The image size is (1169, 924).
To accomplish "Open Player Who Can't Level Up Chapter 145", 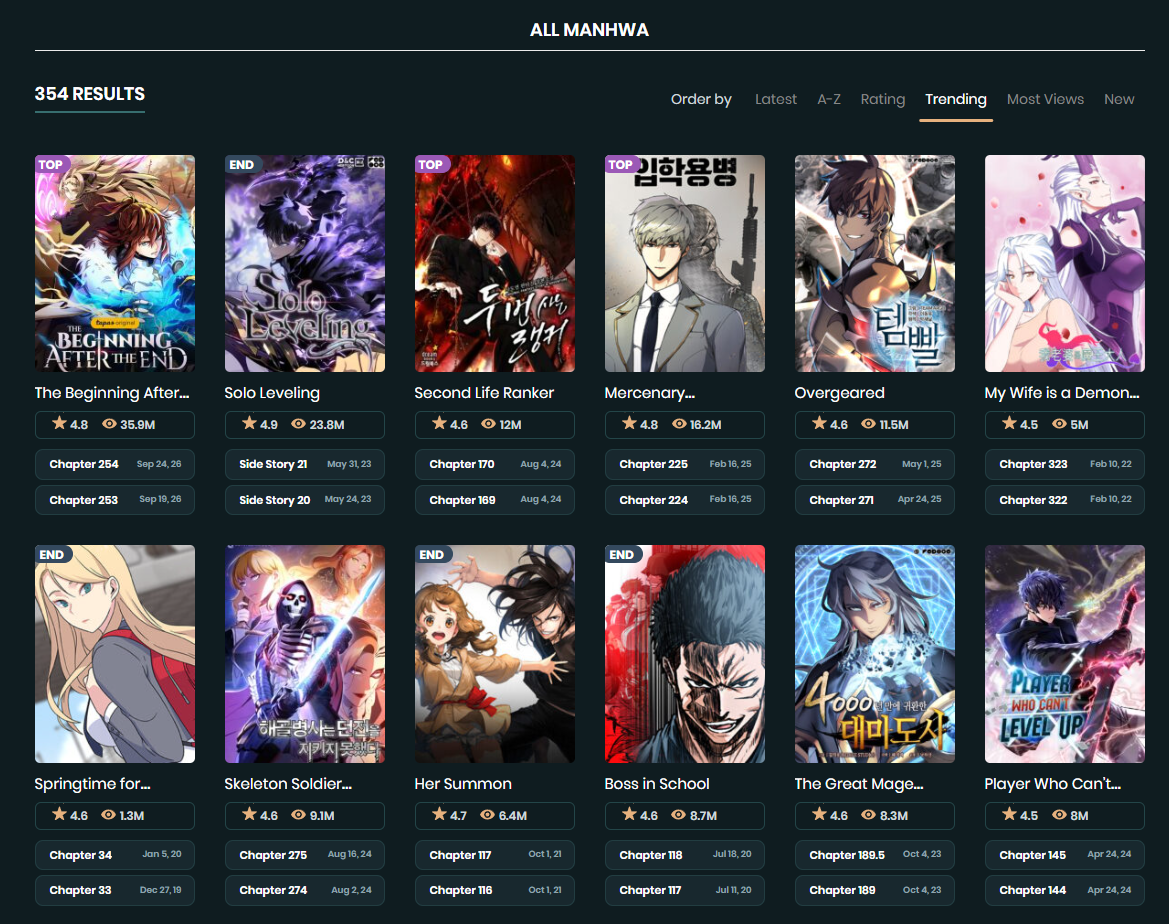I will coord(1065,855).
